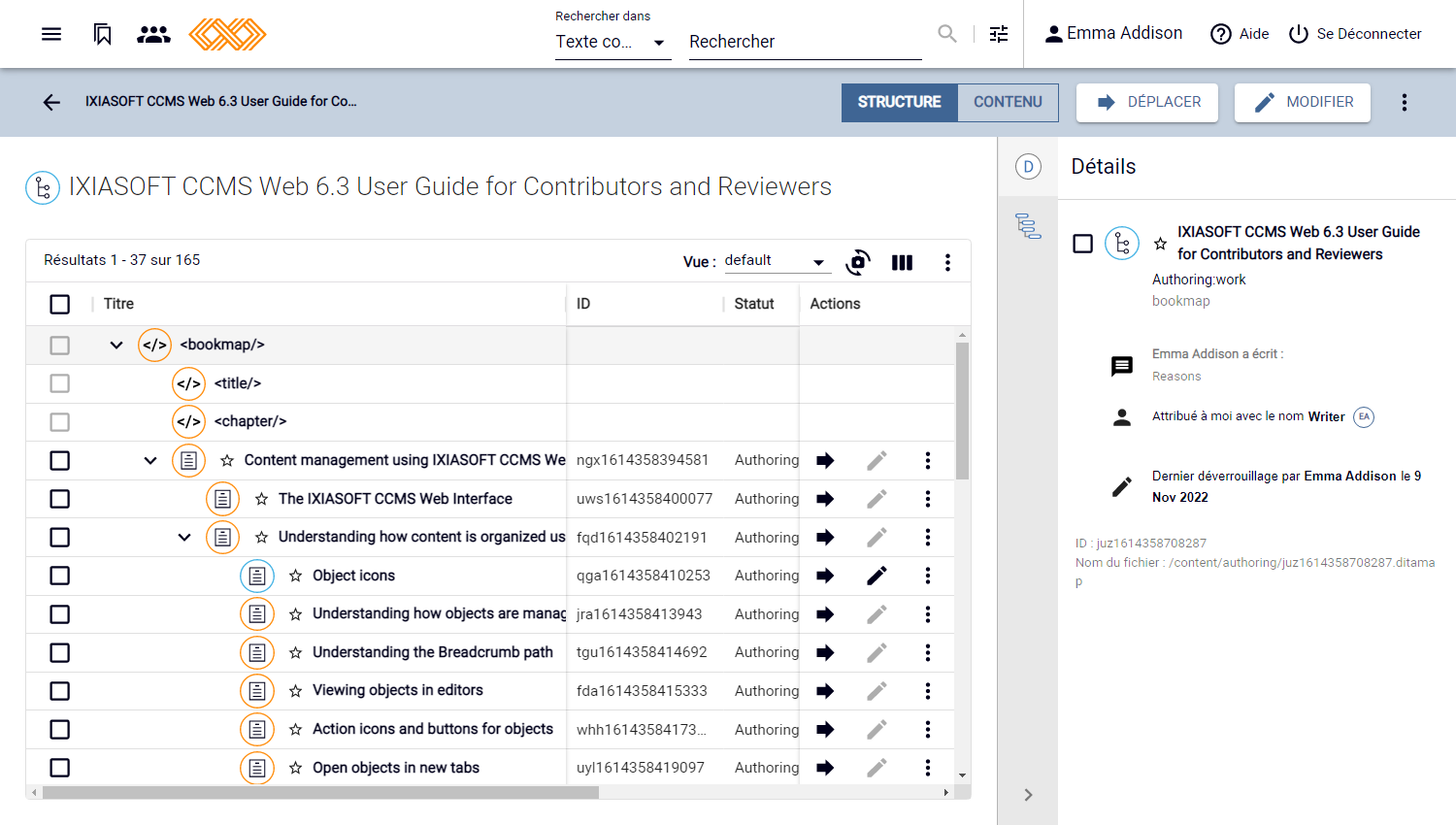
Task: Click the refresh lock icon beside Vue
Action: (858, 262)
